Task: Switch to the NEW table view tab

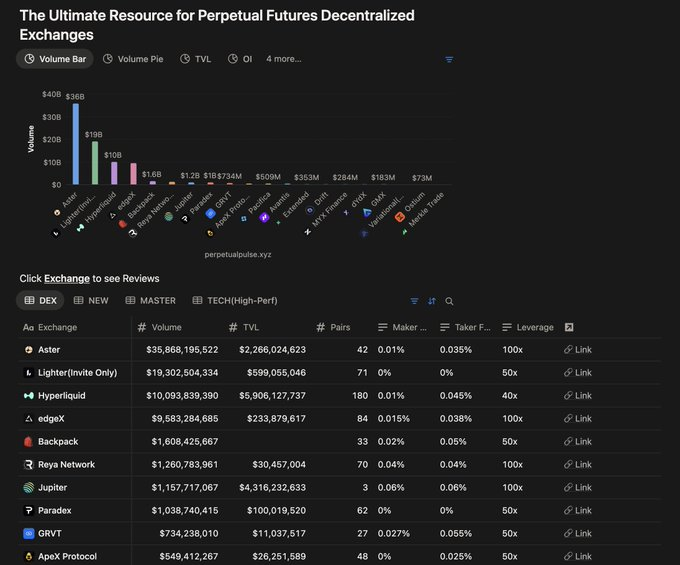Action: (91, 300)
